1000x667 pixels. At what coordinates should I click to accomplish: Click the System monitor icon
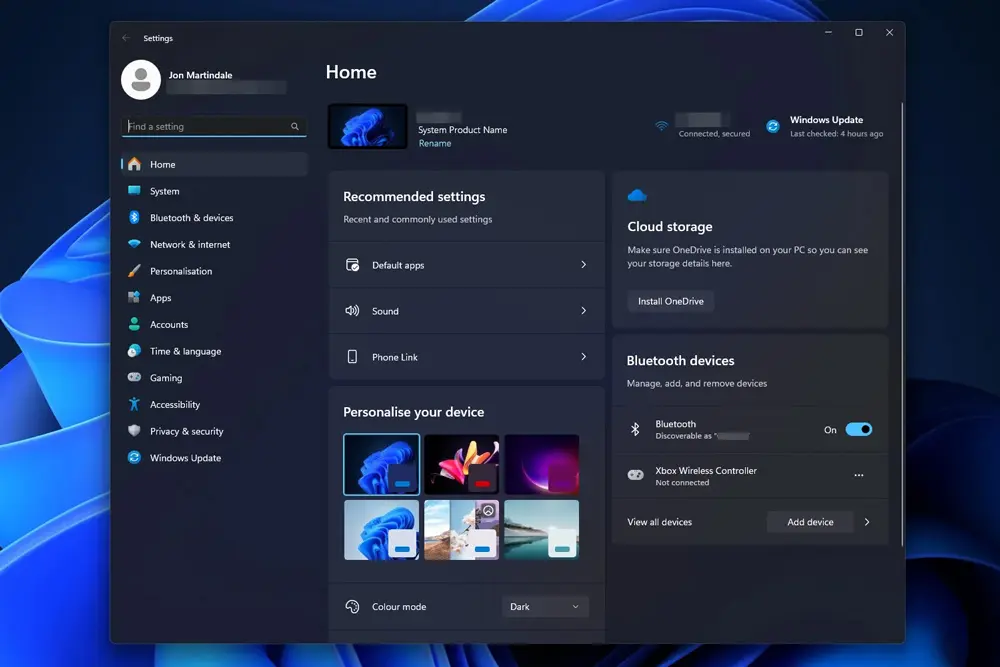[x=134, y=191]
